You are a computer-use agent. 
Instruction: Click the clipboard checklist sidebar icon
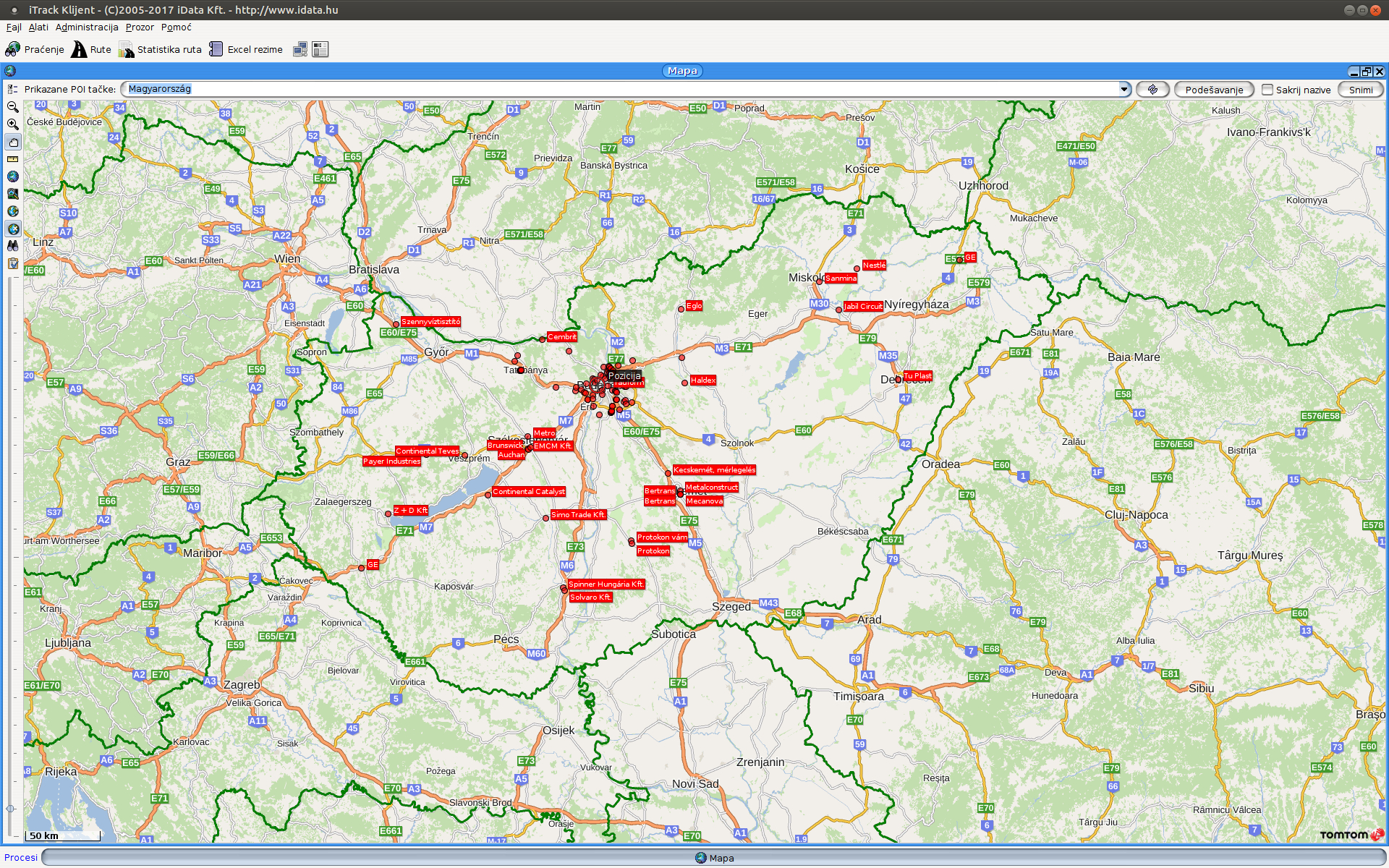[x=12, y=263]
